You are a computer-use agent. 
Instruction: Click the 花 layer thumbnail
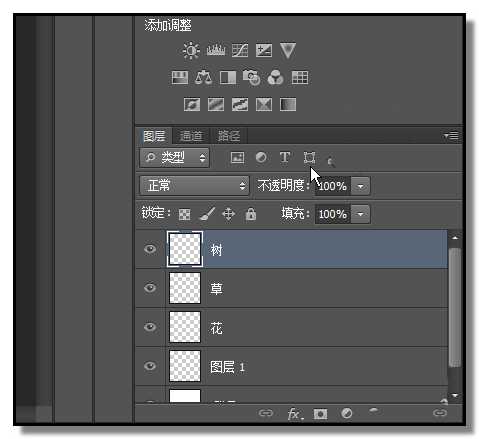tap(185, 327)
